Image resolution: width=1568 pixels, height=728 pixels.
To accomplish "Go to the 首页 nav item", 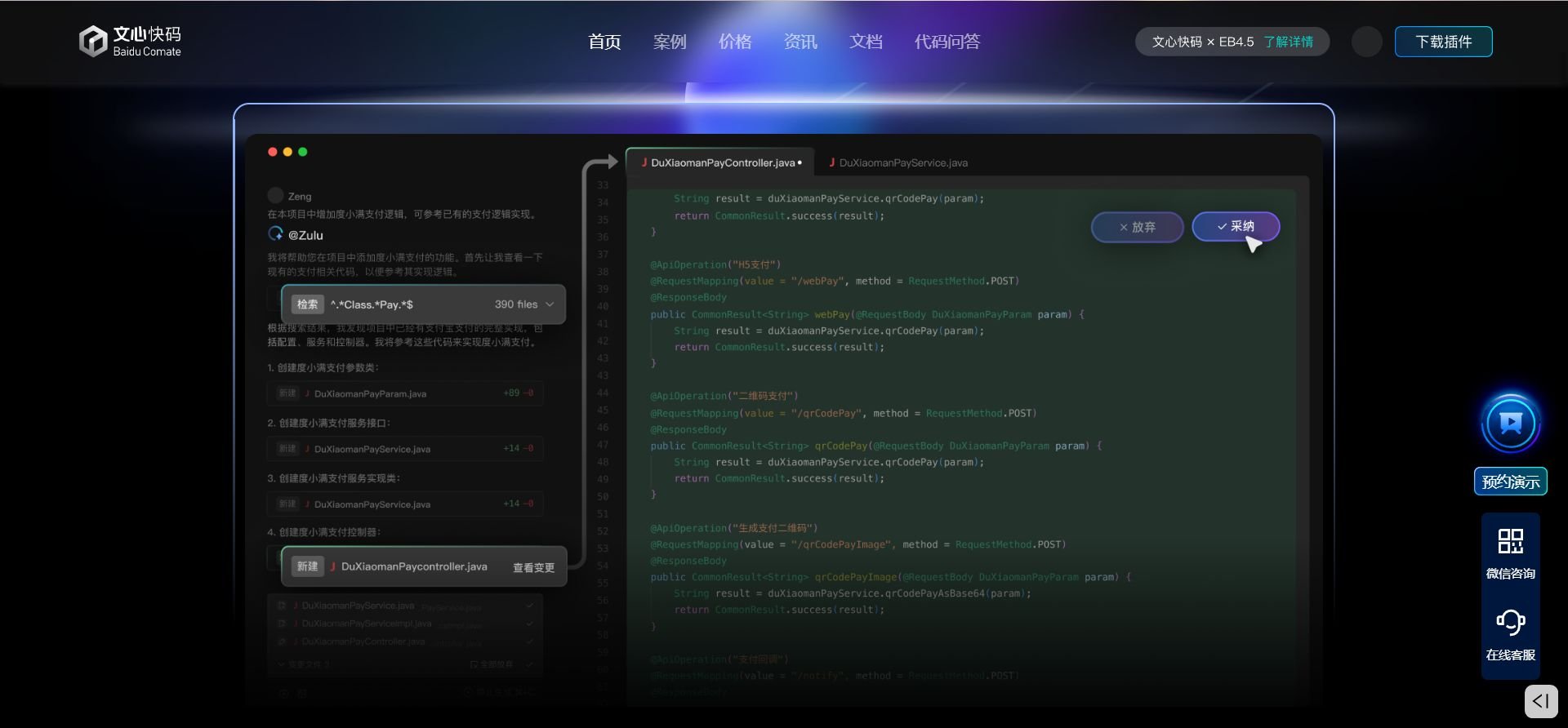I will coord(604,42).
